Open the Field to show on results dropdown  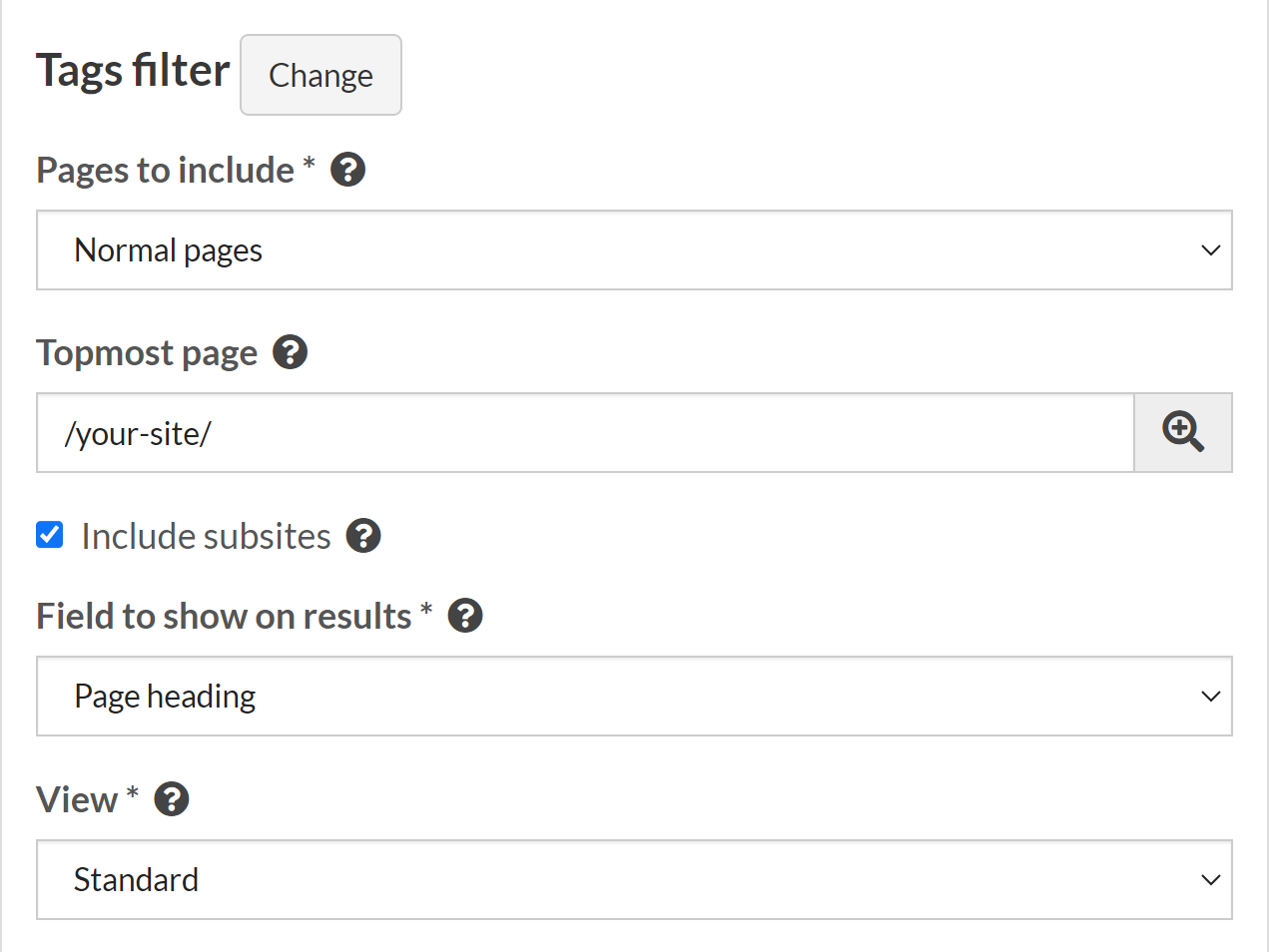tap(634, 696)
